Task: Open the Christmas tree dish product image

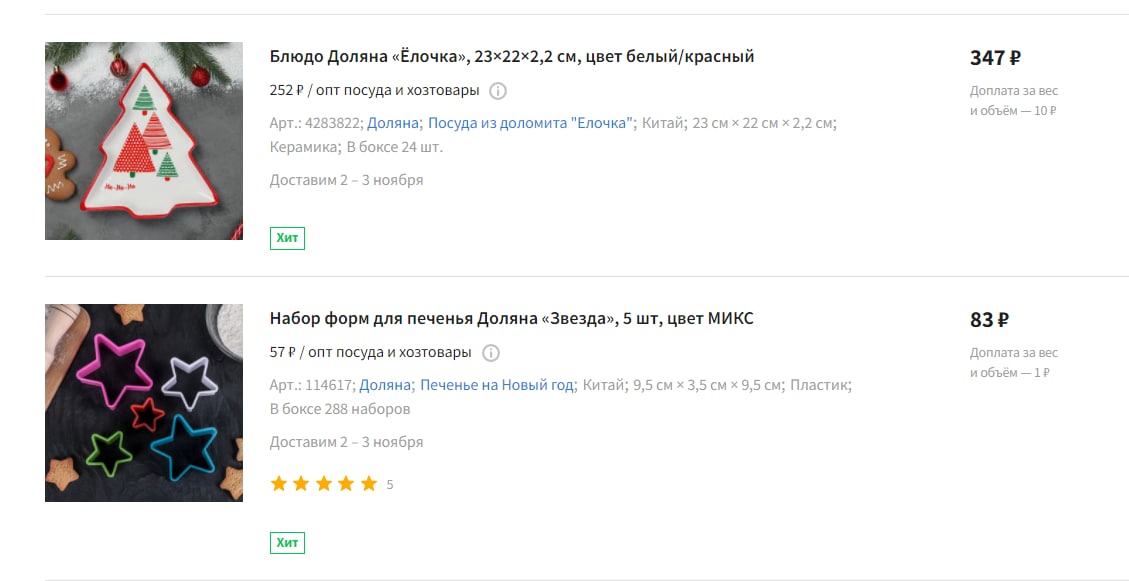Action: [x=144, y=141]
